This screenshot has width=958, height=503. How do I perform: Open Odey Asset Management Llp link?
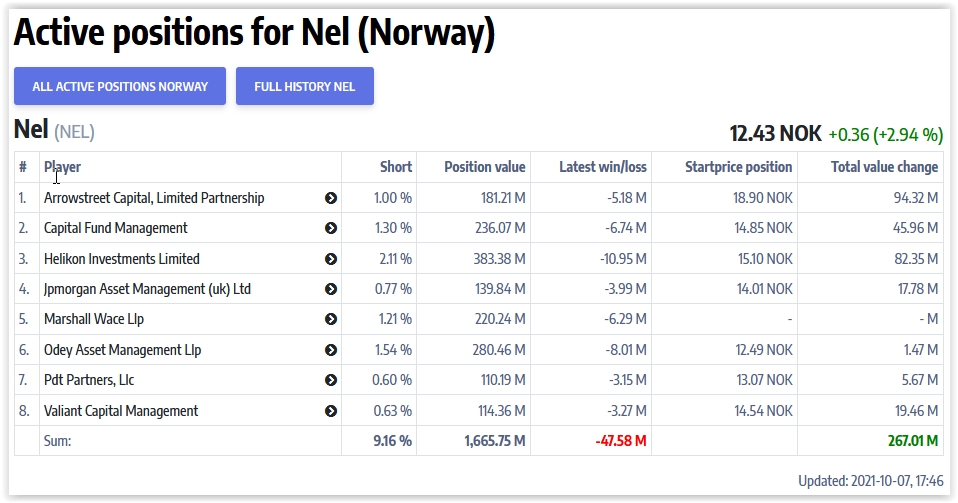tap(122, 350)
